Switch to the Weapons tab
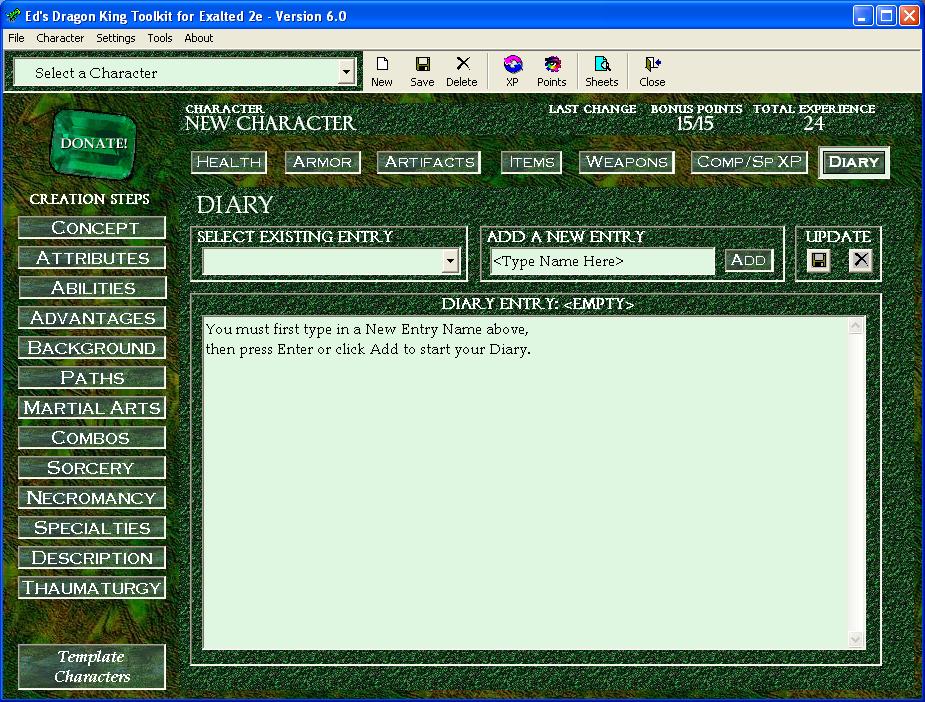This screenshot has height=702, width=925. point(626,162)
